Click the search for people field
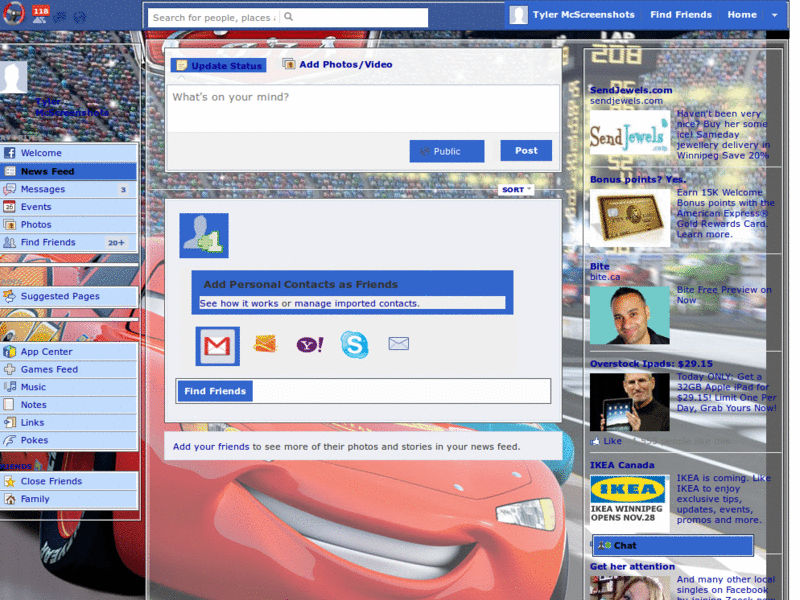This screenshot has width=800, height=600. click(x=214, y=17)
